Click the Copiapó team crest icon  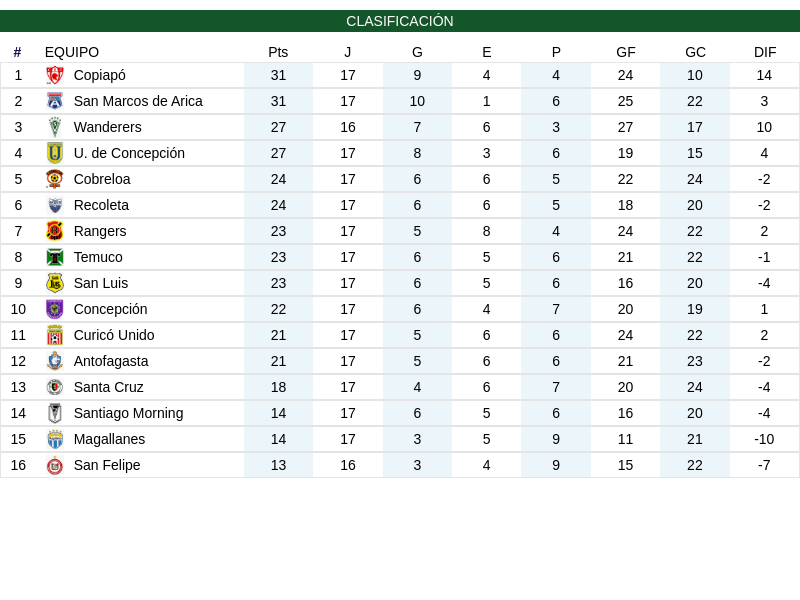[55, 76]
